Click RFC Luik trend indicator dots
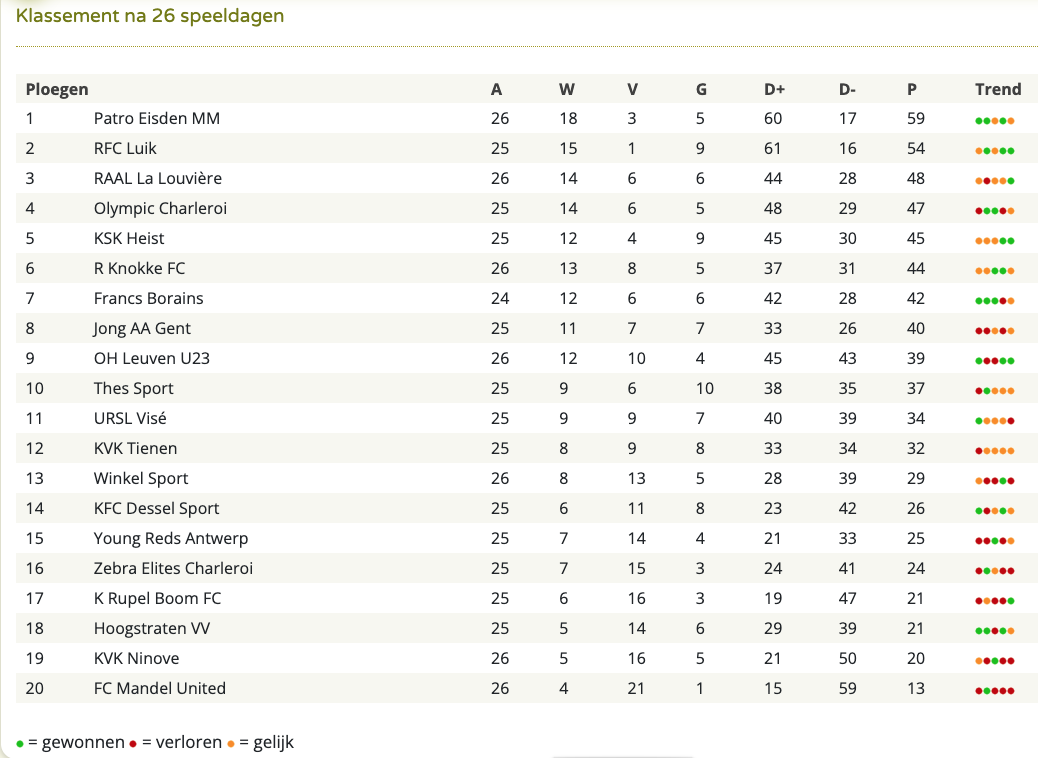Viewport: 1038px width, 758px height. (994, 151)
